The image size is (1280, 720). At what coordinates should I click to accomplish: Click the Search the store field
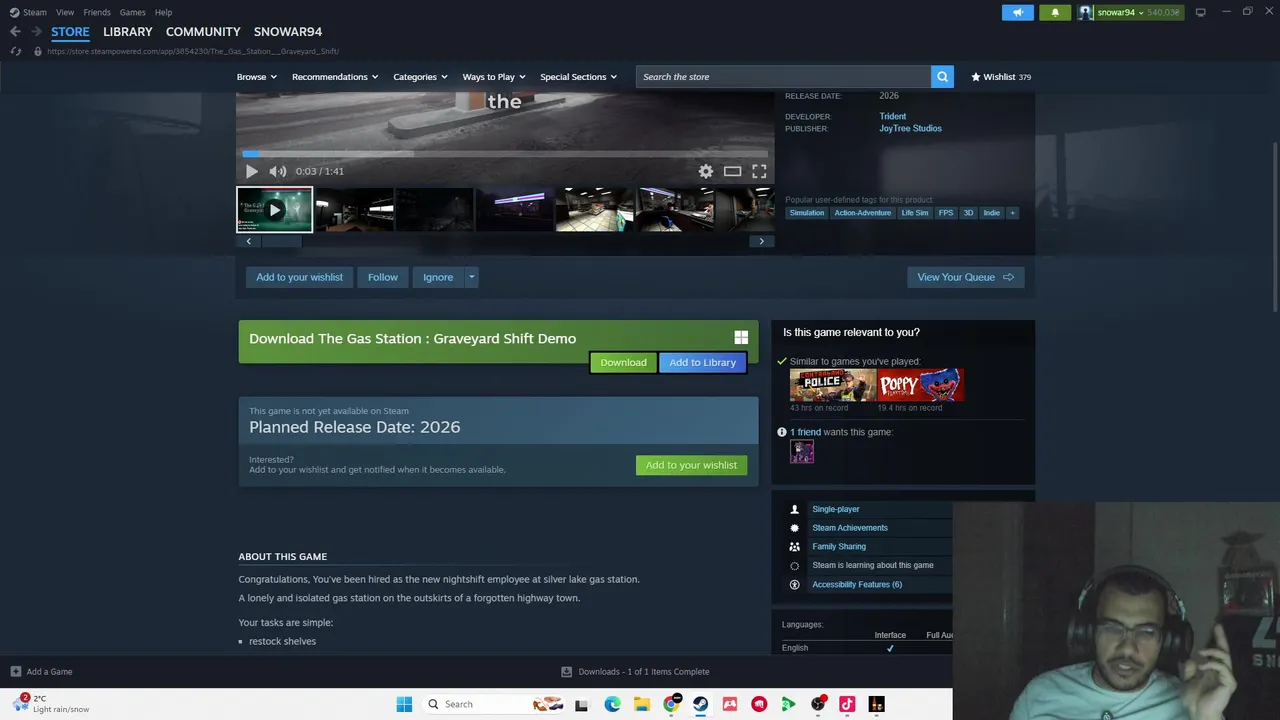click(783, 77)
